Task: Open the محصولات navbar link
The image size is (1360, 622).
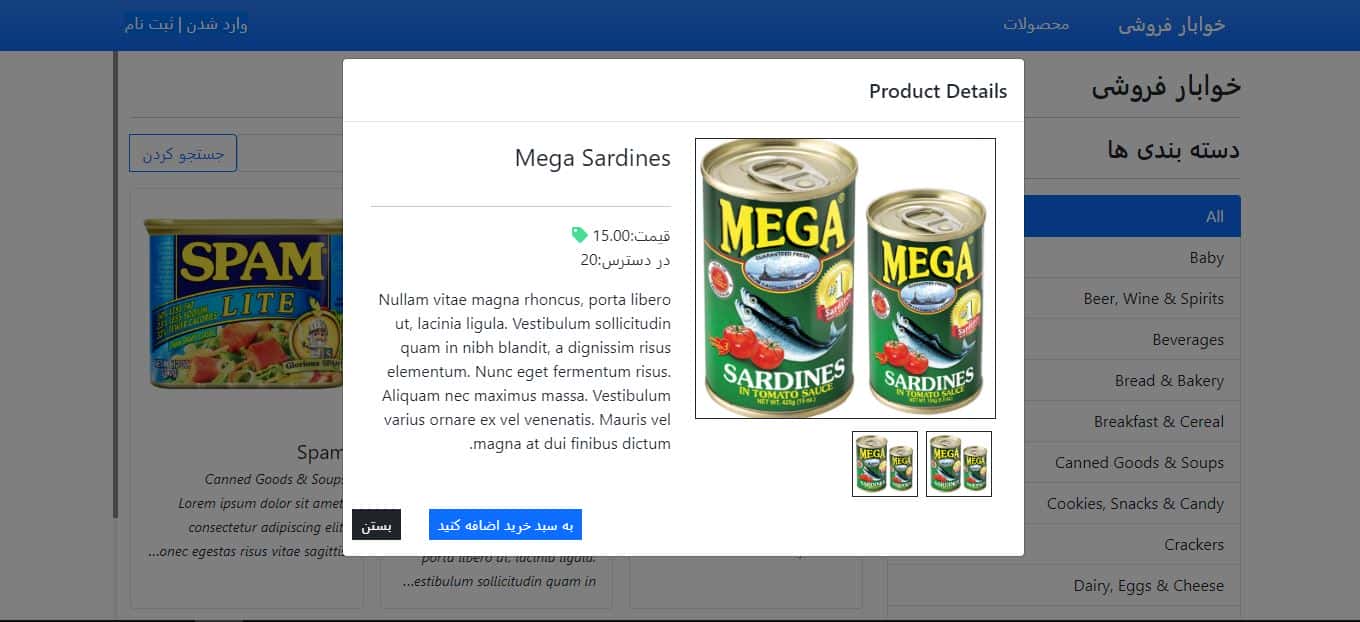Action: pos(1036,24)
